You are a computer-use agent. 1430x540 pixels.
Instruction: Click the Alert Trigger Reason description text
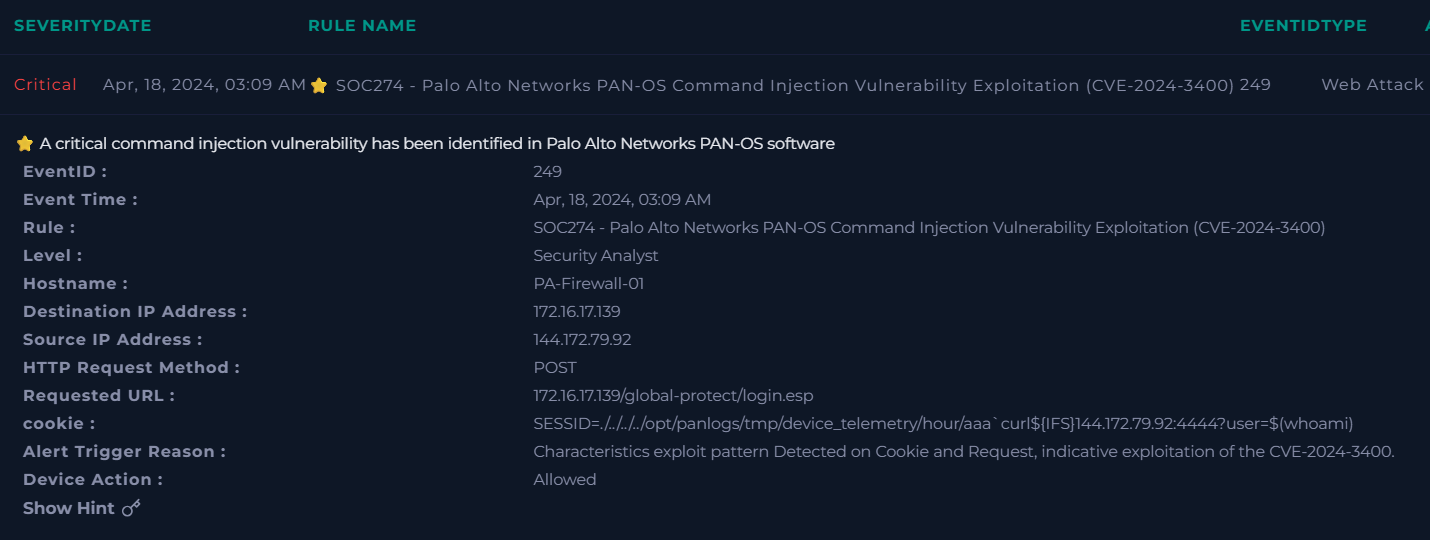click(x=963, y=452)
